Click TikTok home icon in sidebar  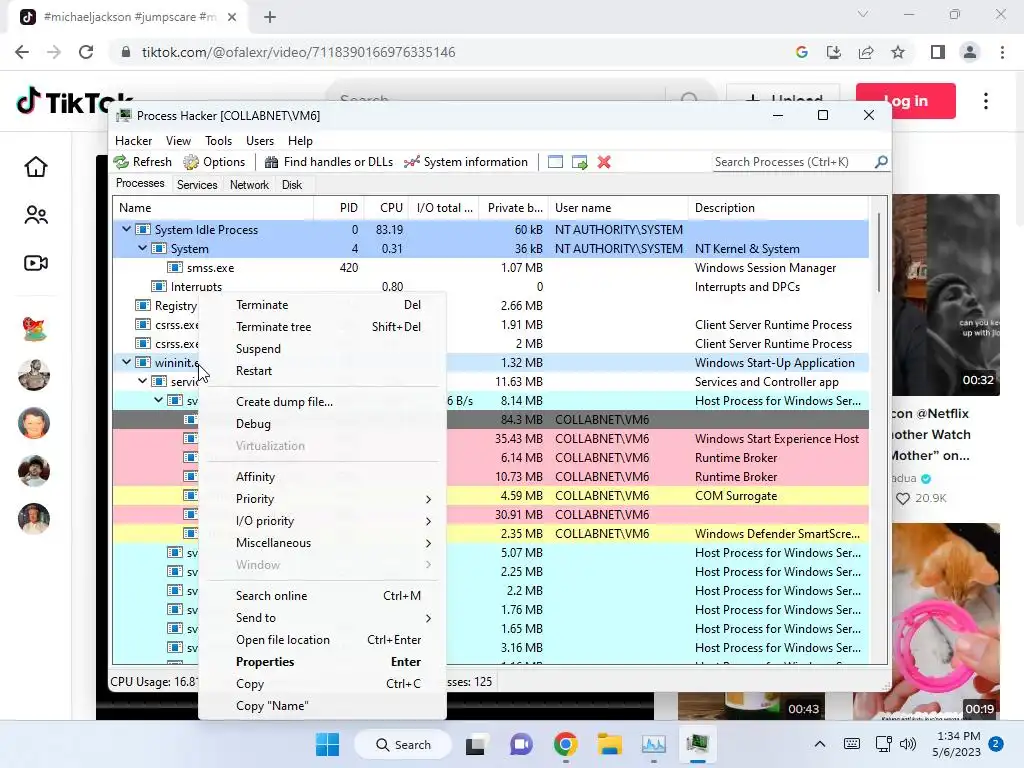36,167
